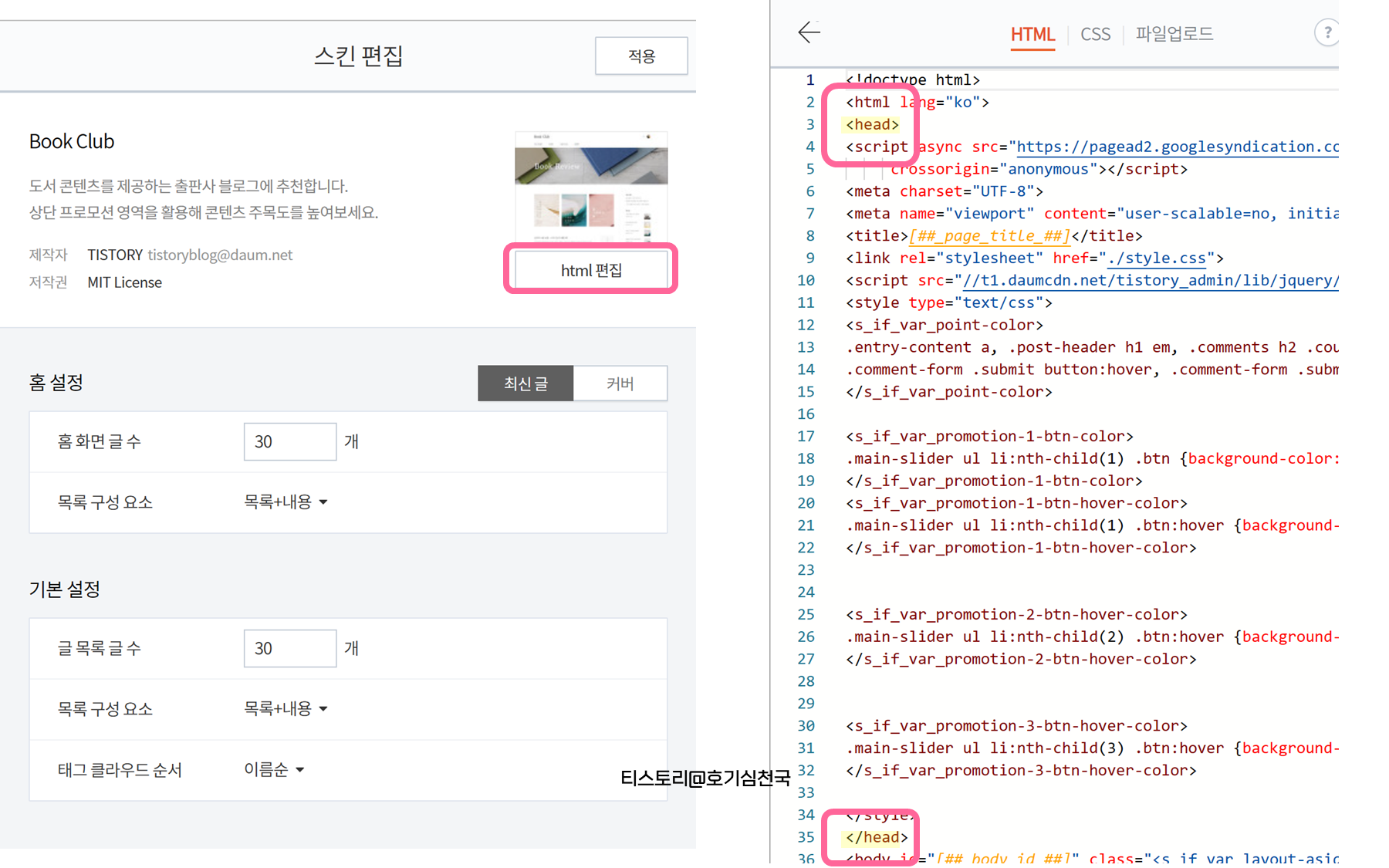Click <s_if_var_promotion-1-btn-color> opening tag line 17

coord(989,436)
